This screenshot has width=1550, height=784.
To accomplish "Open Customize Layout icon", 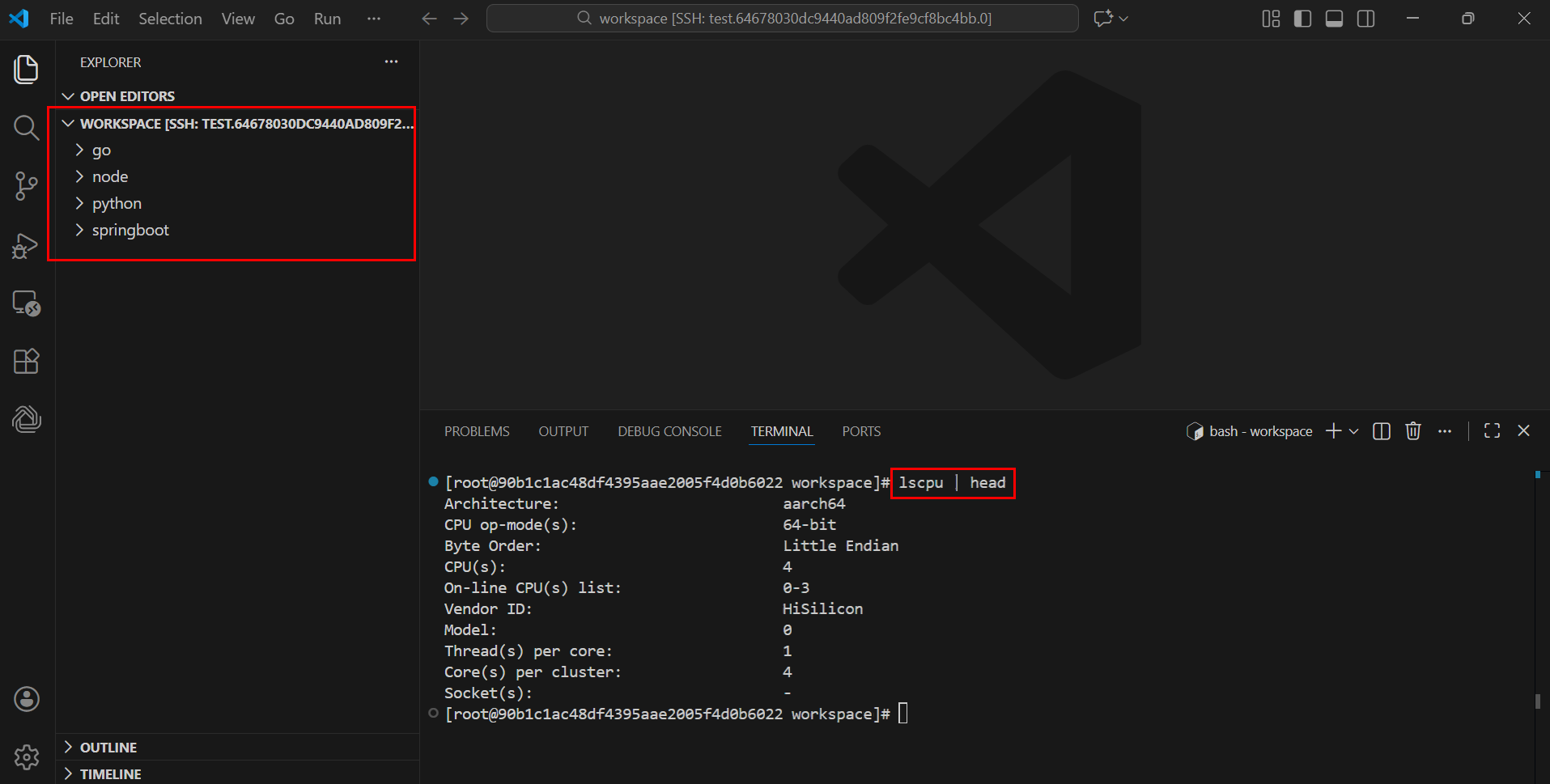I will [1272, 19].
